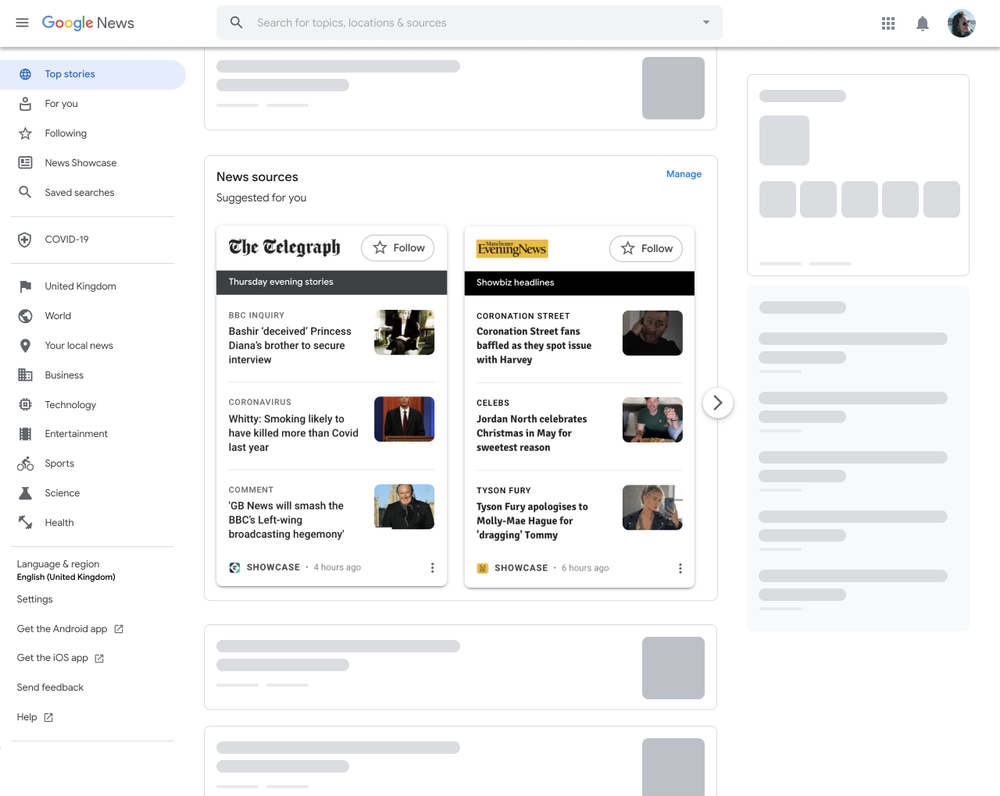Open more options on Telegraph card

click(432, 568)
